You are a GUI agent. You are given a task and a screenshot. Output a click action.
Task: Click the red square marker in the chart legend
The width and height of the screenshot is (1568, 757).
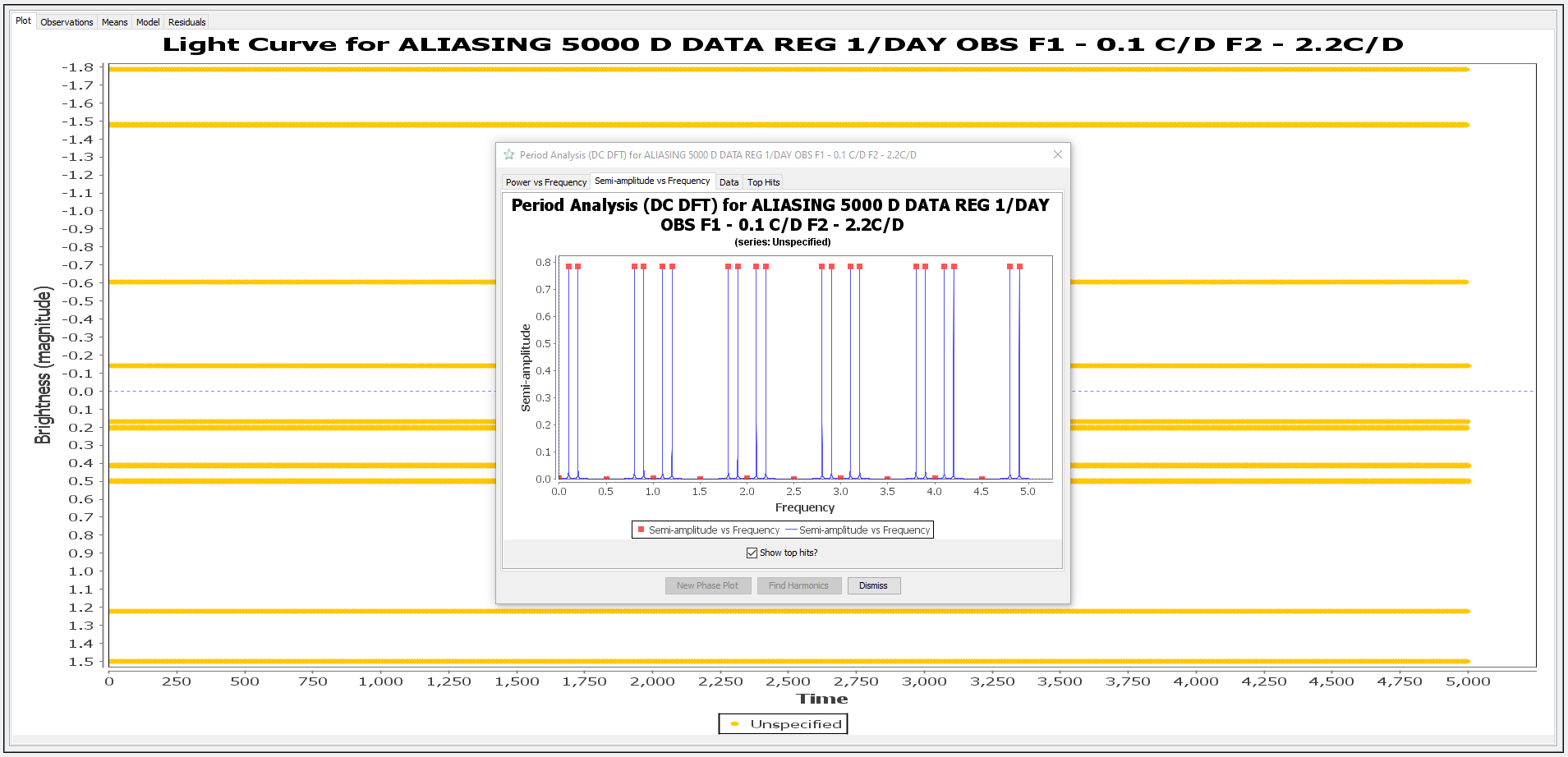[x=641, y=530]
